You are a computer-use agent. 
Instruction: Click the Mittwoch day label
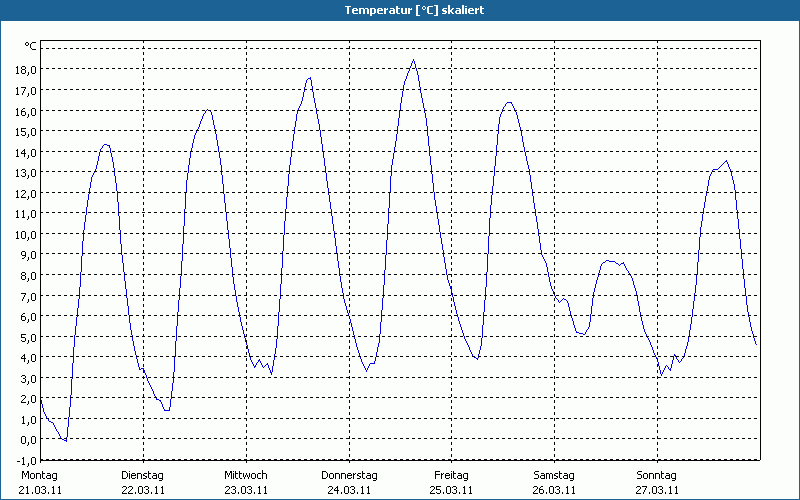(245, 476)
